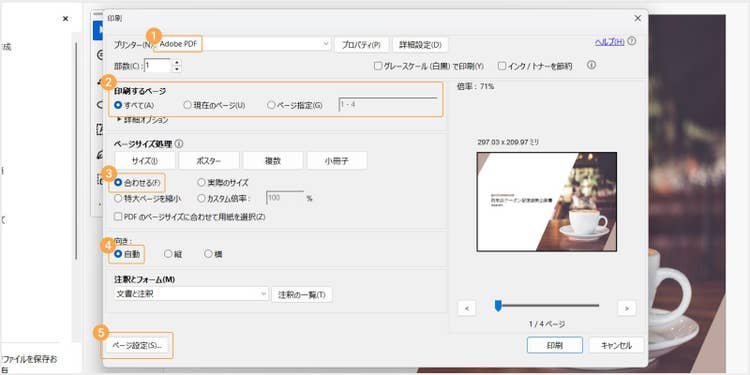The height and width of the screenshot is (375, 750).
Task: Select 合わせる radio option
Action: coord(118,182)
